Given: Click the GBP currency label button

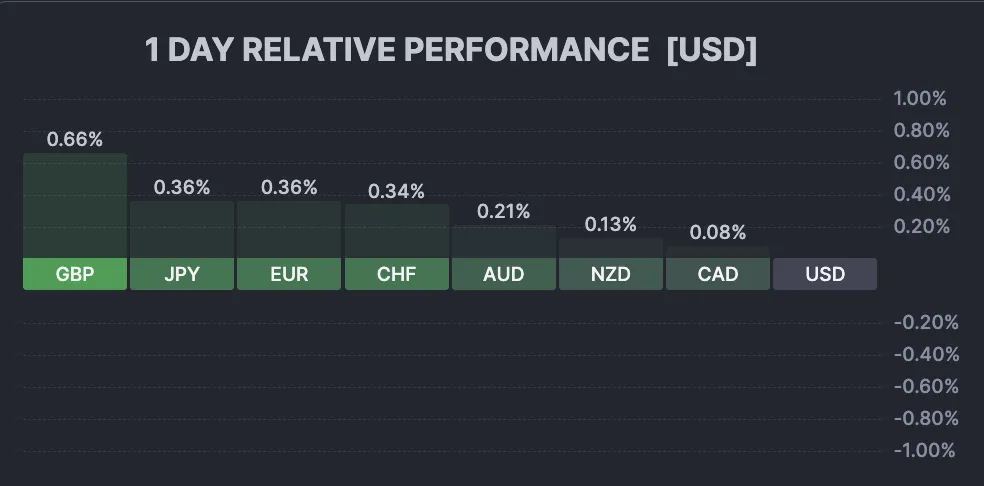Looking at the screenshot, I should tap(75, 274).
